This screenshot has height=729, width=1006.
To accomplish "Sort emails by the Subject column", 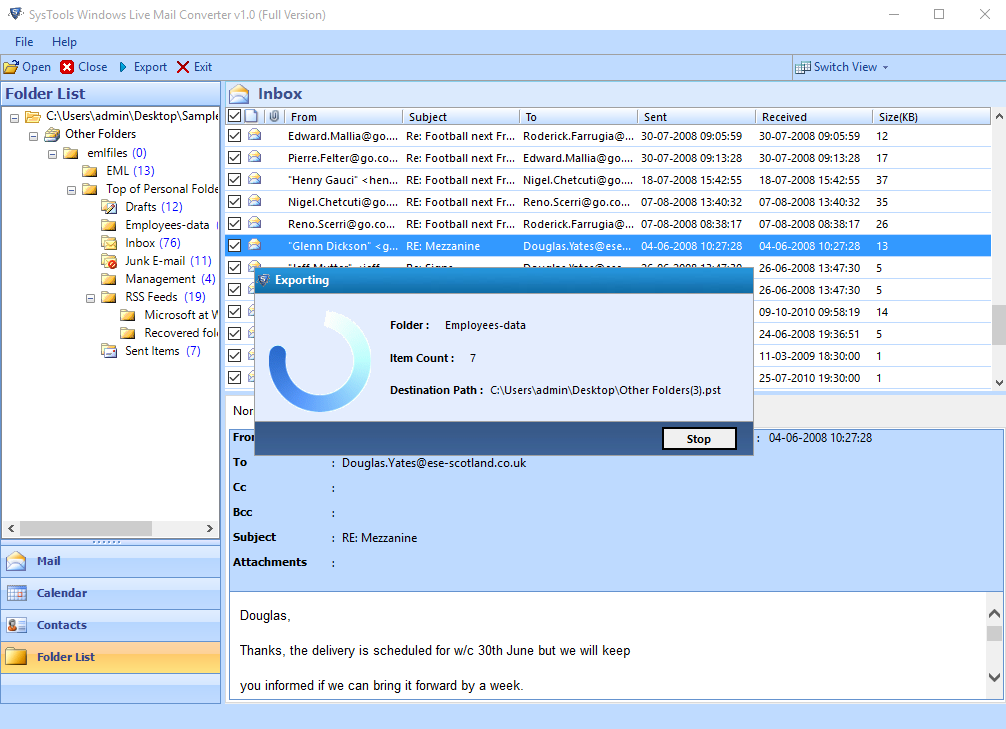I will click(461, 117).
